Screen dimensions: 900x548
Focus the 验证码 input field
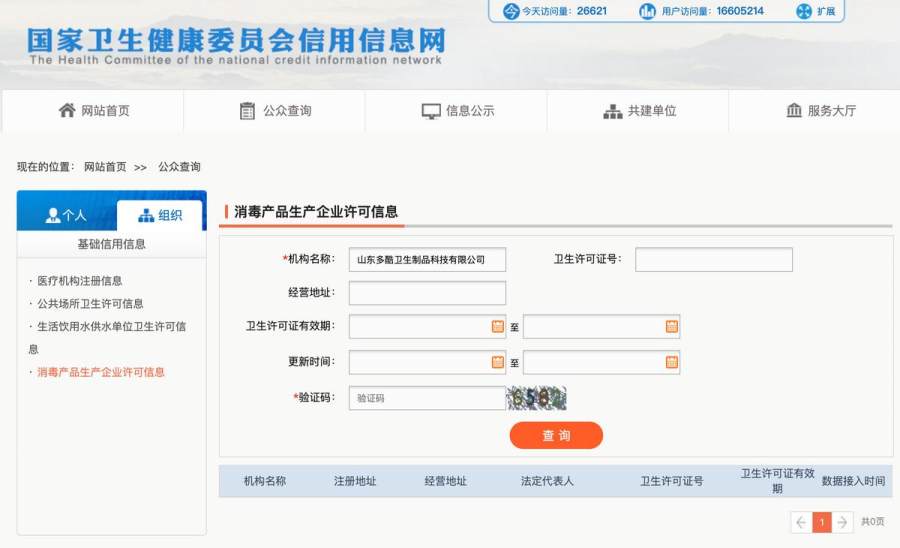pyautogui.click(x=427, y=398)
